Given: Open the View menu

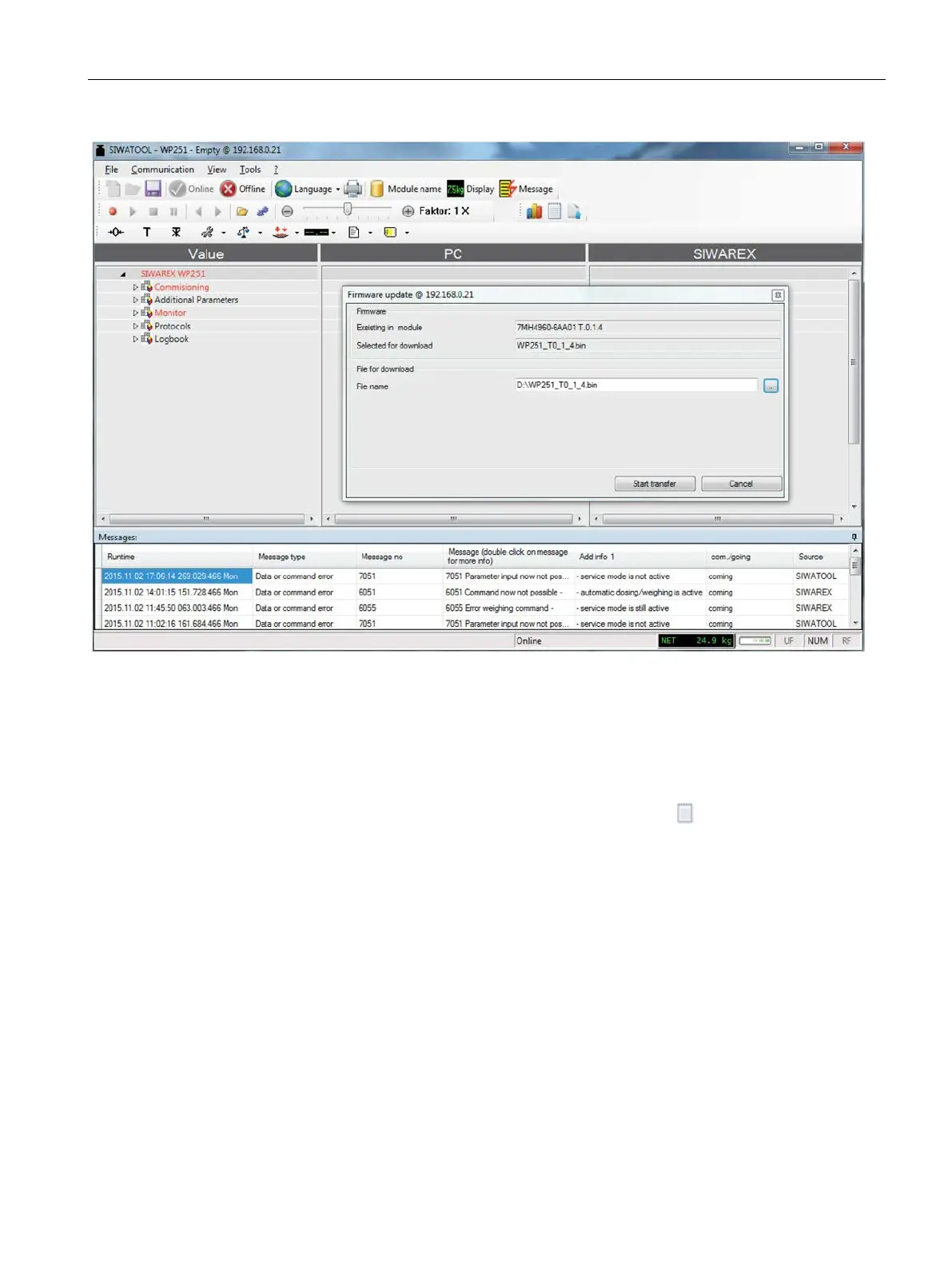Looking at the screenshot, I should coord(217,170).
